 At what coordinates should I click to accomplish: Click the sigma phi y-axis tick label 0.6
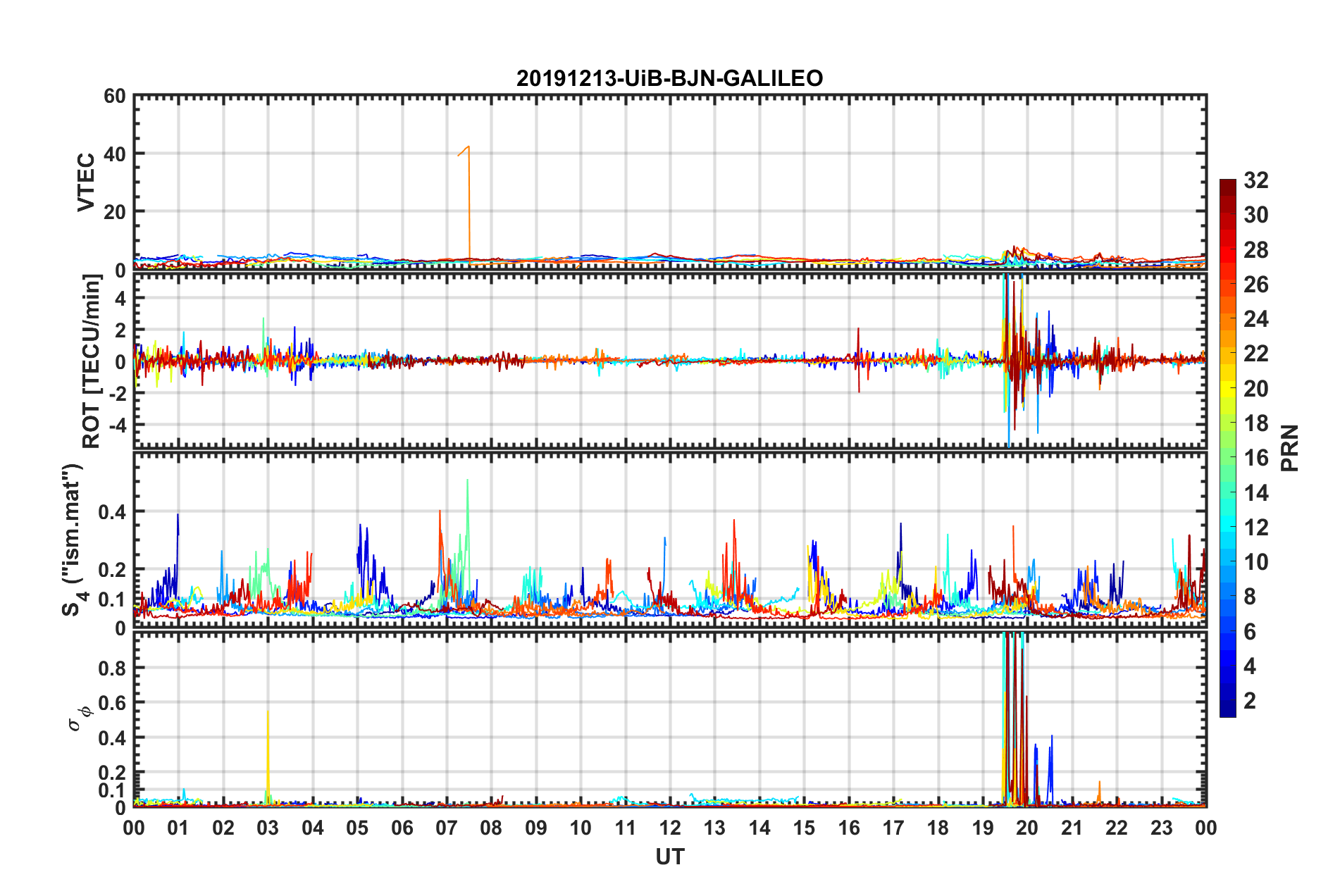112,703
